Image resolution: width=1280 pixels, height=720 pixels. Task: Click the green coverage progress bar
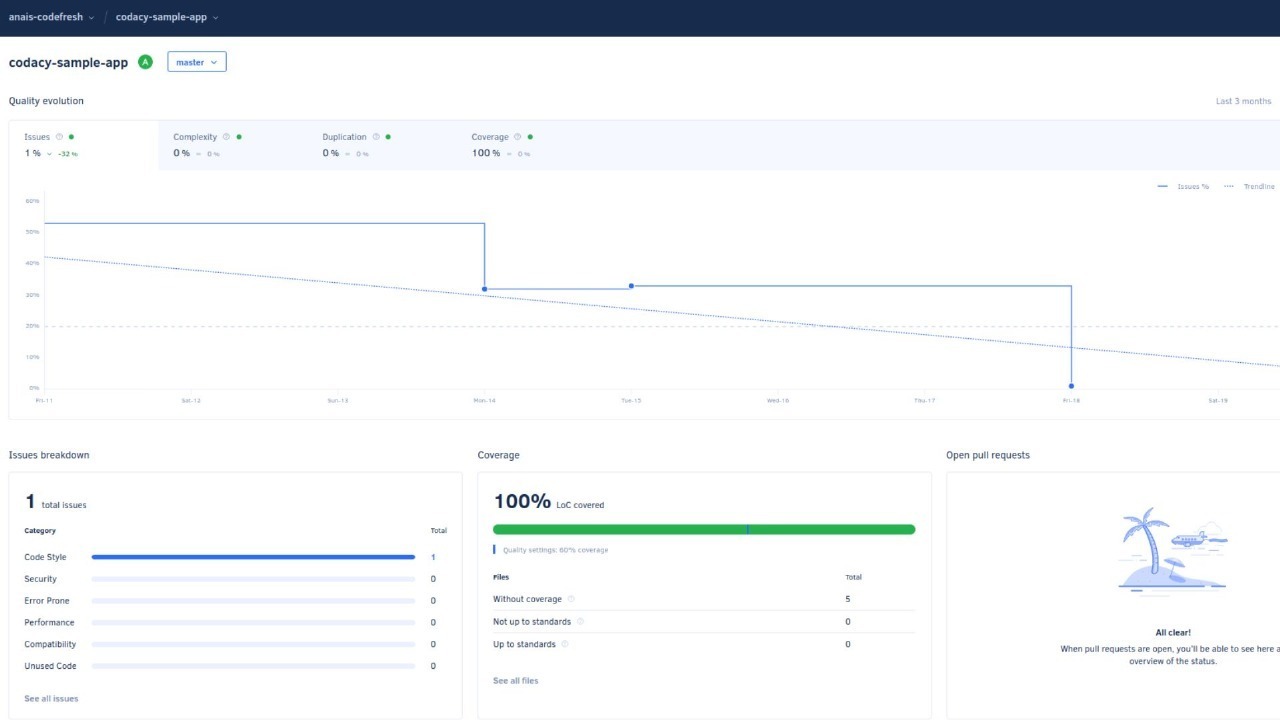point(704,529)
